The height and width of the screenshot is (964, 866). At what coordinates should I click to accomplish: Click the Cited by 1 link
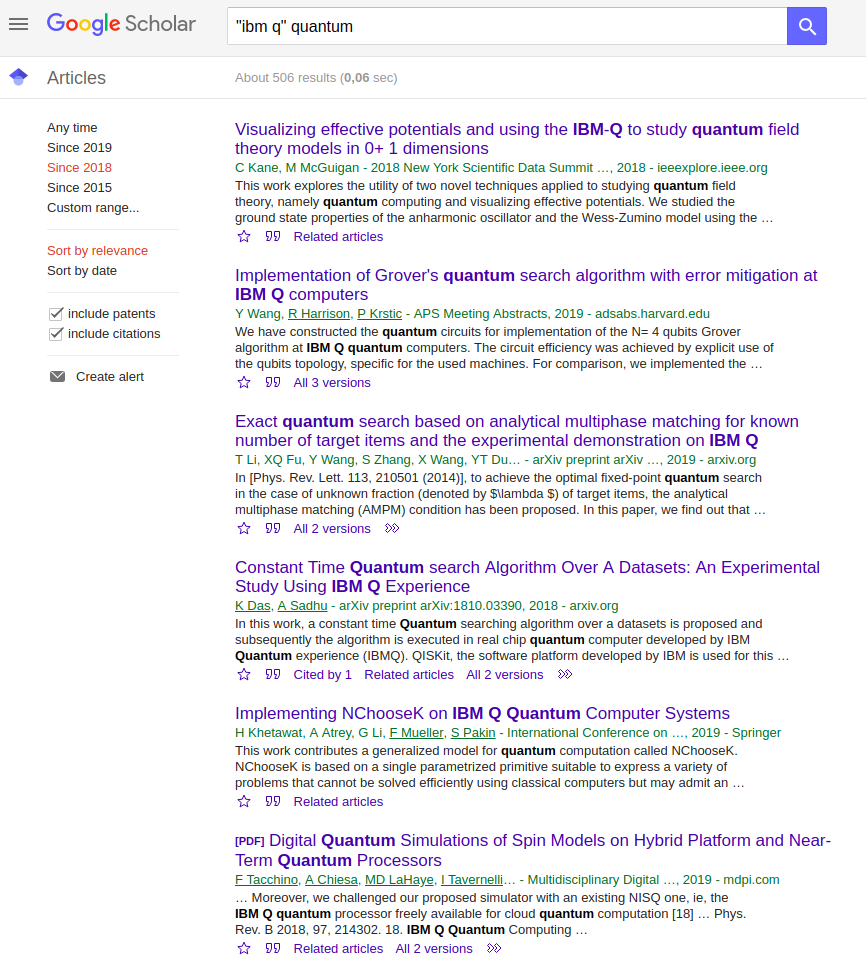point(323,674)
